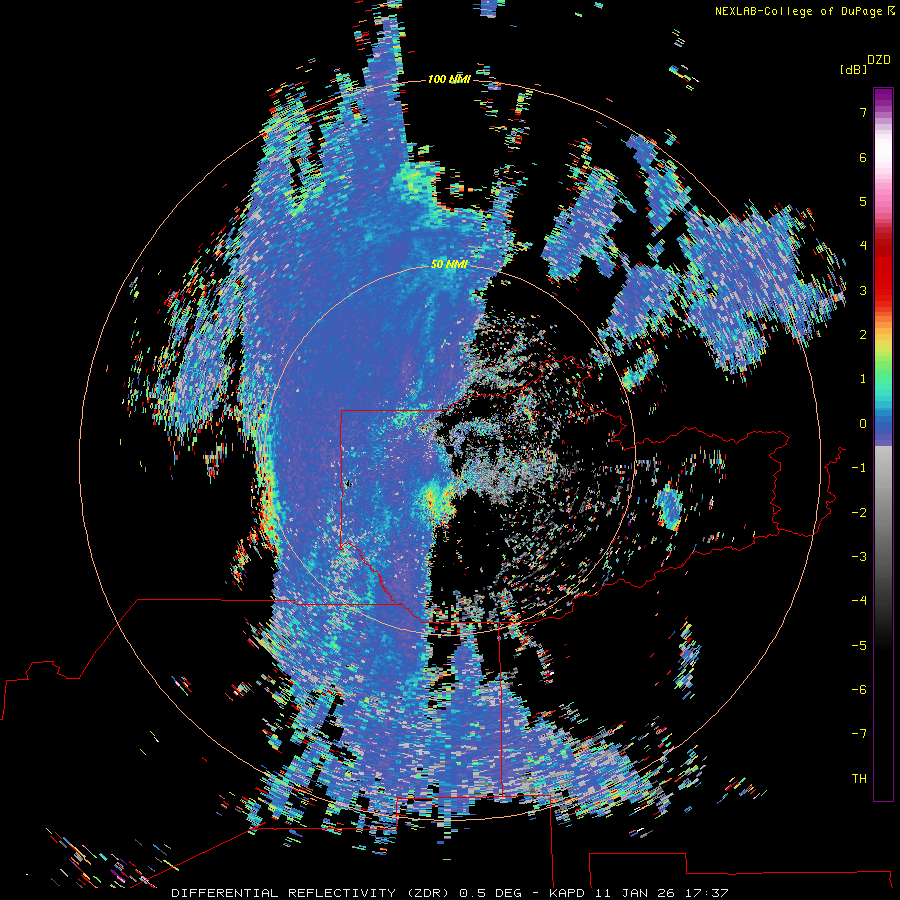Screen dimensions: 900x900
Task: Click the 50 NMI range ring label
Action: pos(449,264)
